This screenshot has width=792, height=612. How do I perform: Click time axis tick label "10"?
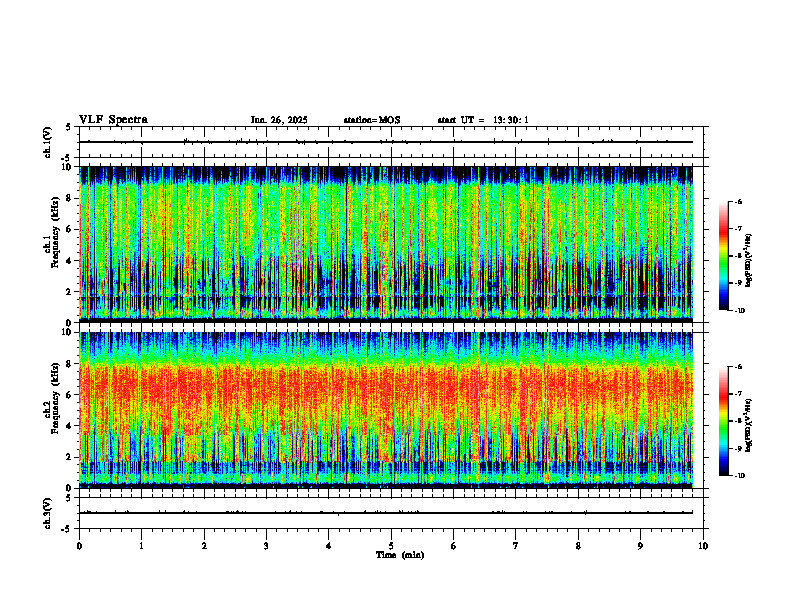point(703,546)
